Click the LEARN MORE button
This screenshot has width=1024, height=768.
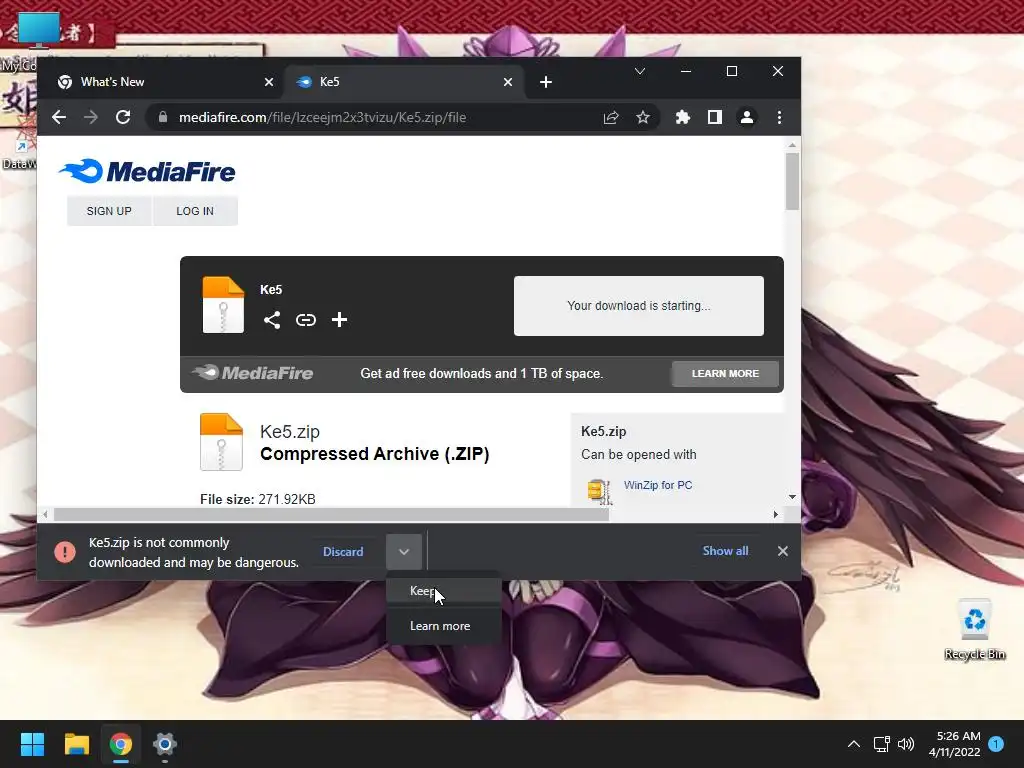click(x=725, y=374)
